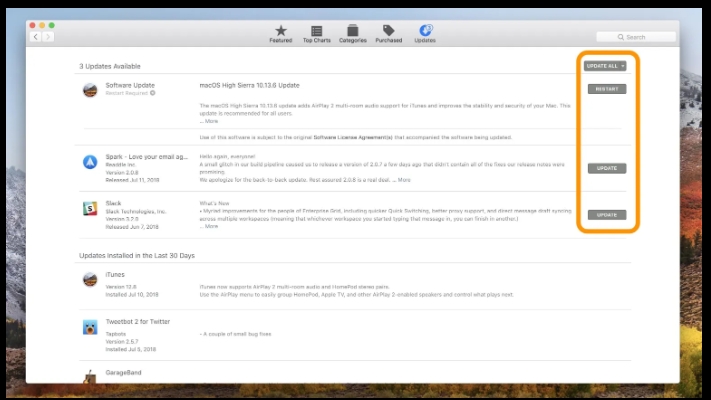Viewport: 711px width, 400px height.
Task: Click the Slack What's New heading
Action: tap(214, 203)
